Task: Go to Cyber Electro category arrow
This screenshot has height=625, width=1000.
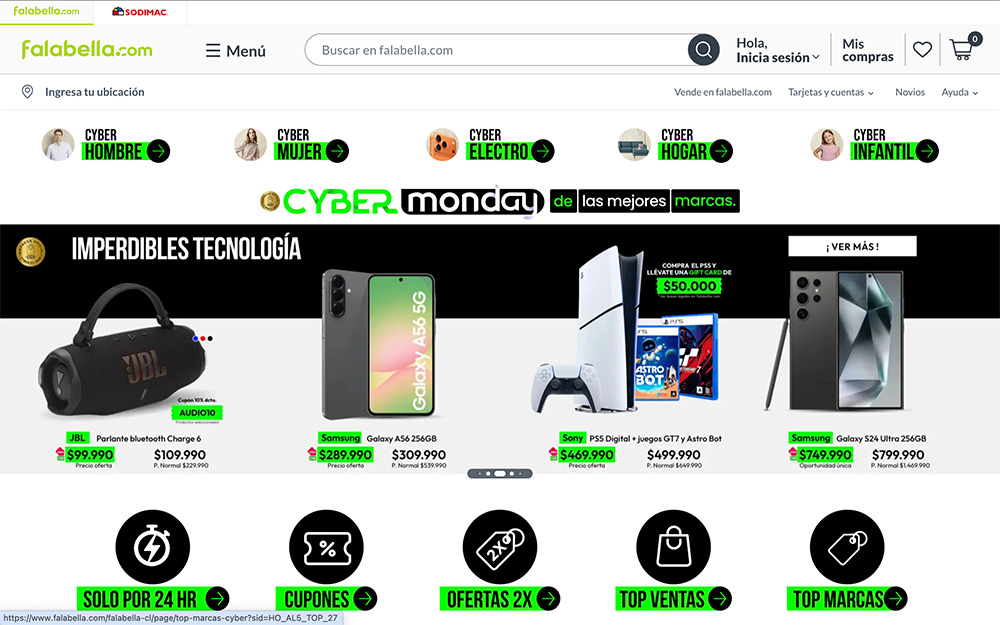Action: pyautogui.click(x=543, y=151)
